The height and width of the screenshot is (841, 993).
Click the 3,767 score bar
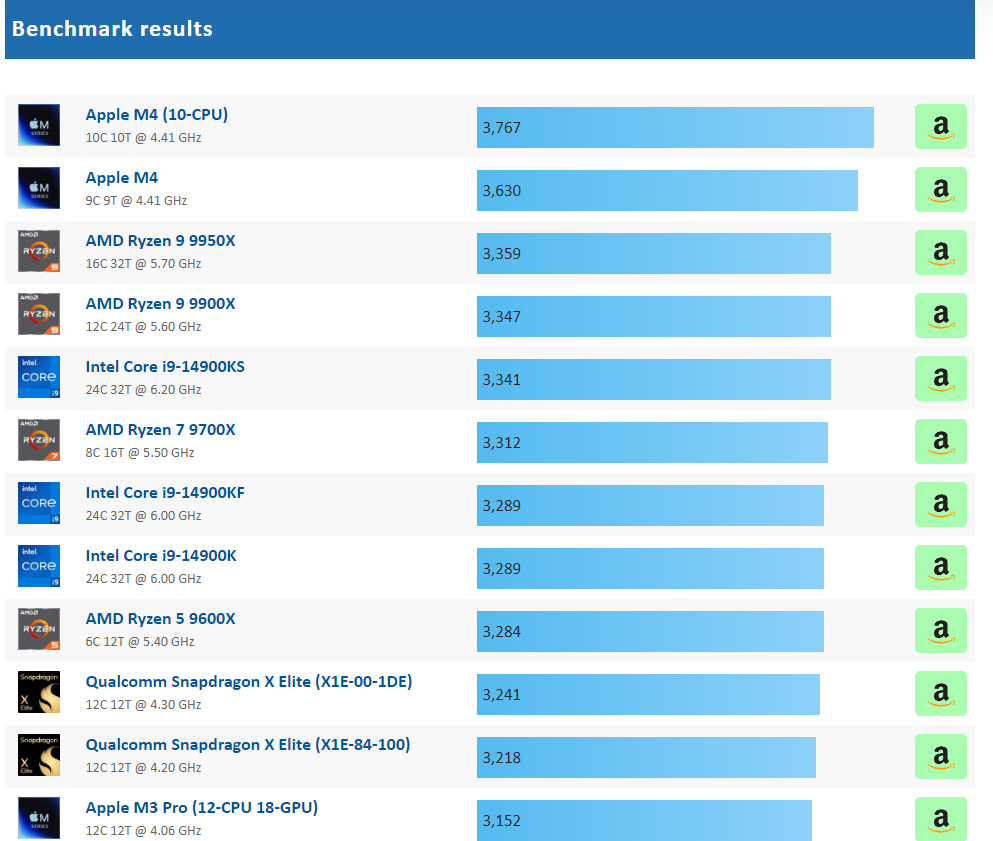click(675, 127)
